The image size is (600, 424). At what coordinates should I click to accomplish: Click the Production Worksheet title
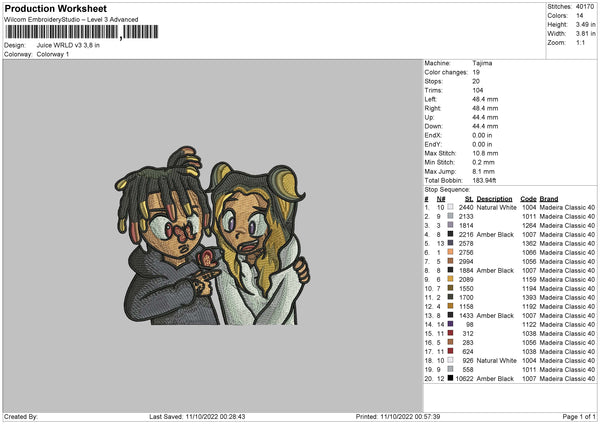(x=55, y=8)
